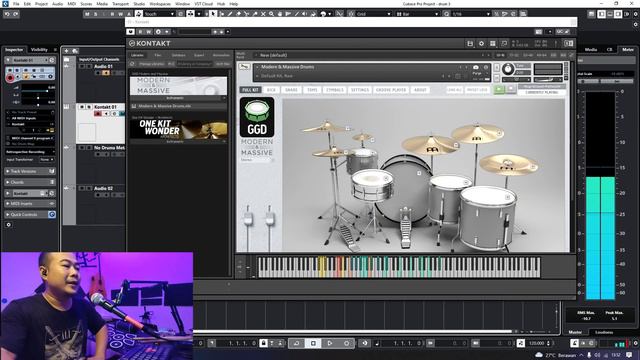Toggle mute on Audio 01 track
Screen dimensions: 640x360
pyautogui.click(x=82, y=66)
